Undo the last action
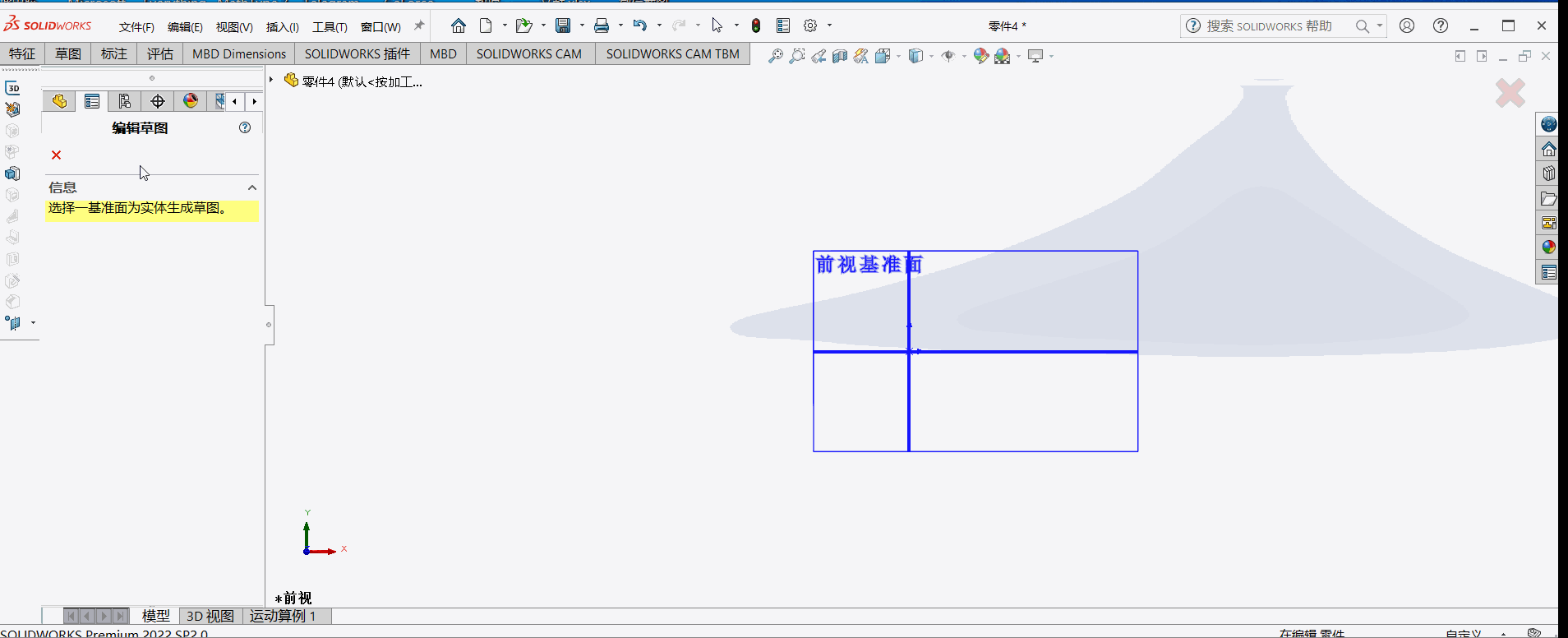 pos(640,25)
